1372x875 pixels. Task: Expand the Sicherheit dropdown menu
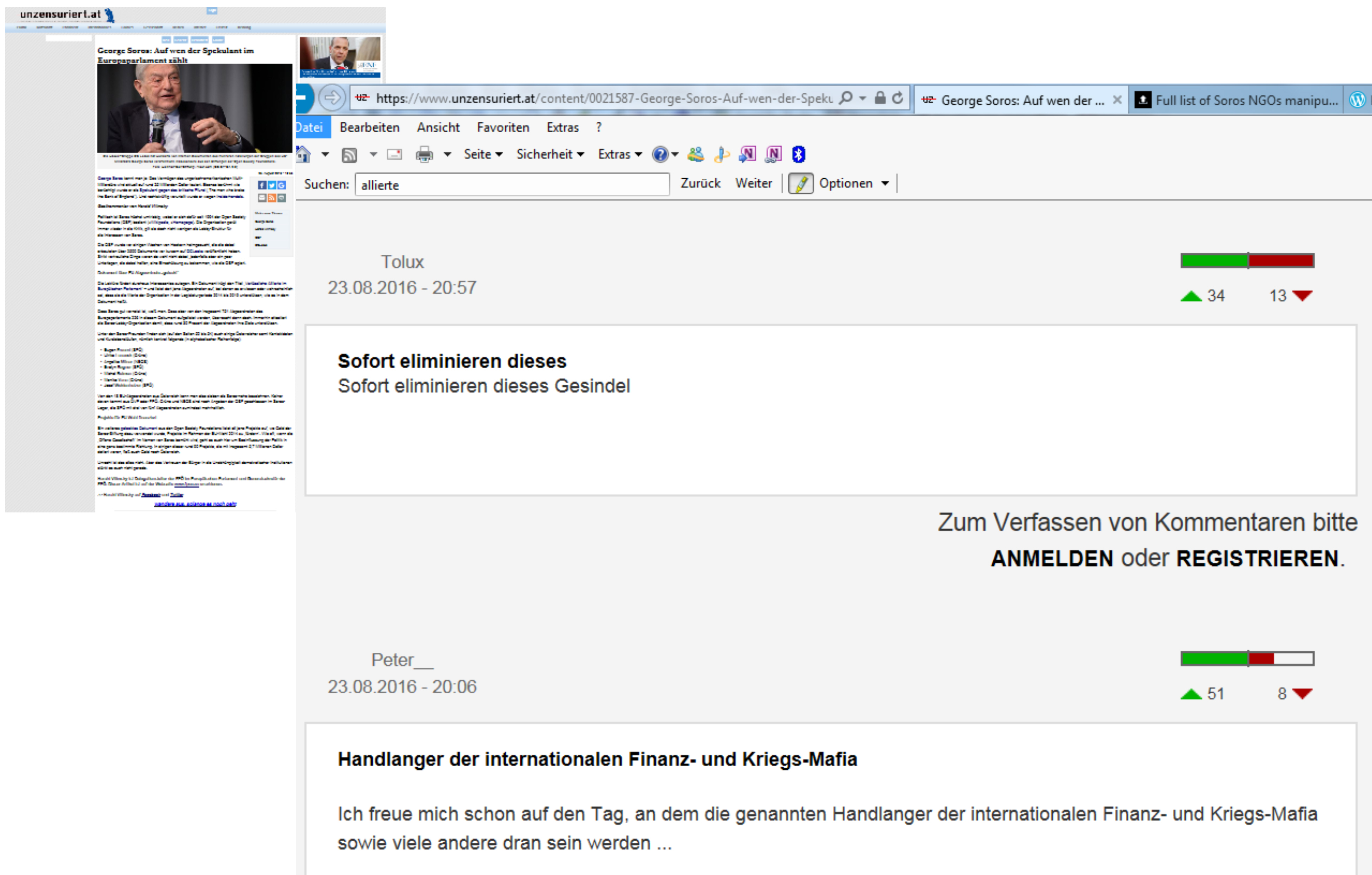tap(550, 154)
